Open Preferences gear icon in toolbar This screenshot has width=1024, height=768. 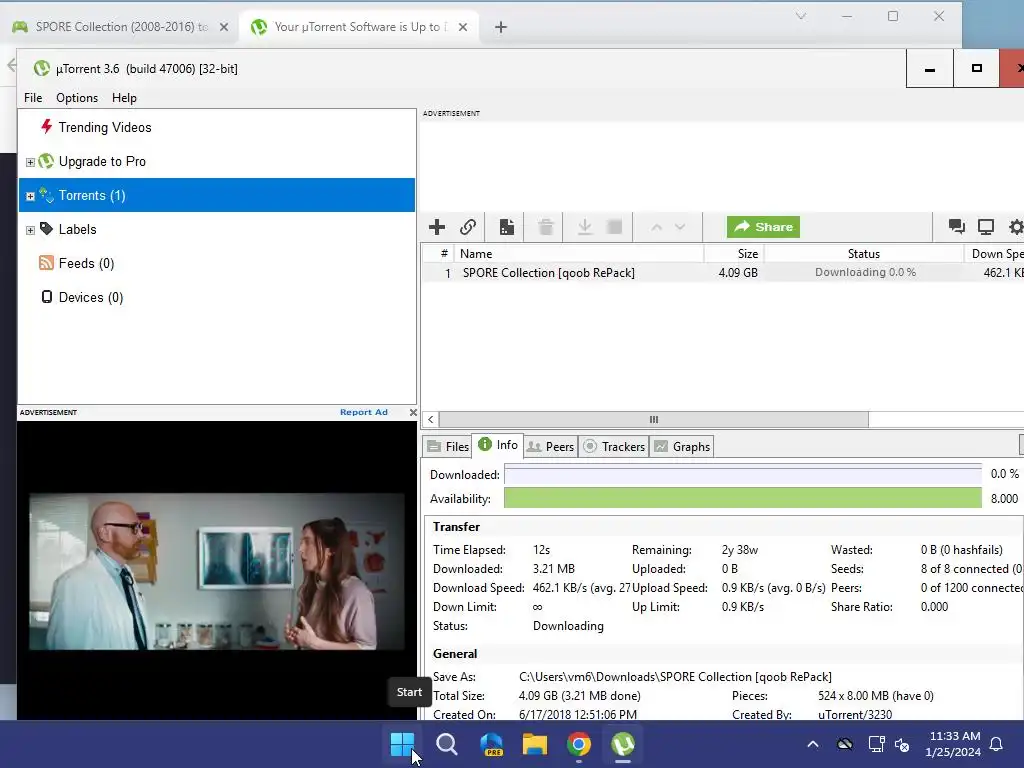click(1016, 227)
